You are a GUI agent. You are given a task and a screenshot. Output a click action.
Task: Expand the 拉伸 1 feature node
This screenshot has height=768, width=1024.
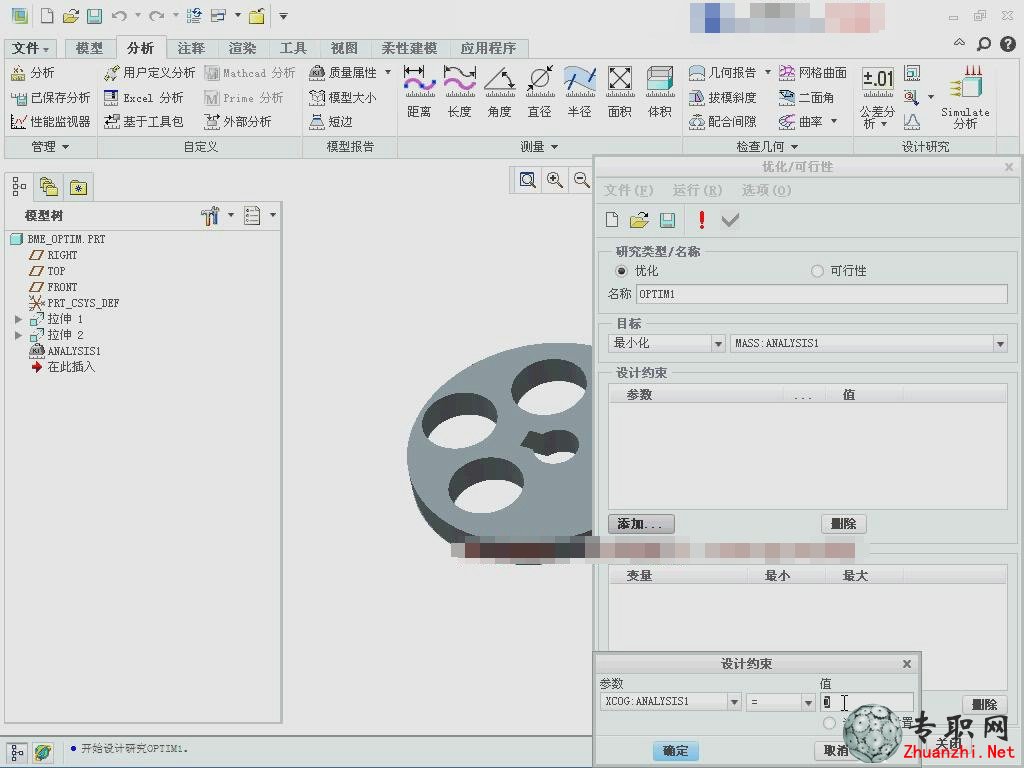pos(18,319)
